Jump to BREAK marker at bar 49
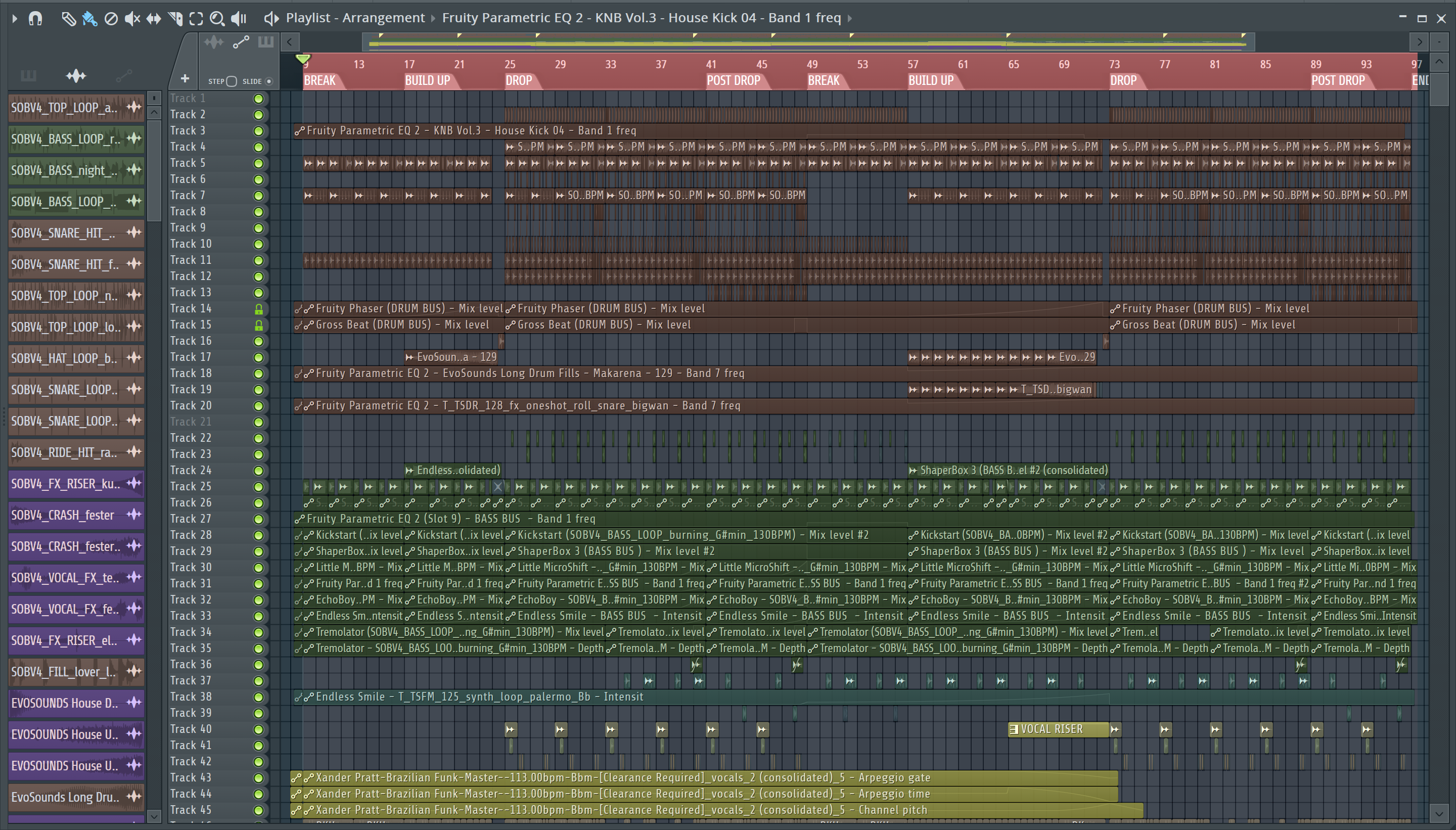The image size is (1456, 830). [x=824, y=80]
